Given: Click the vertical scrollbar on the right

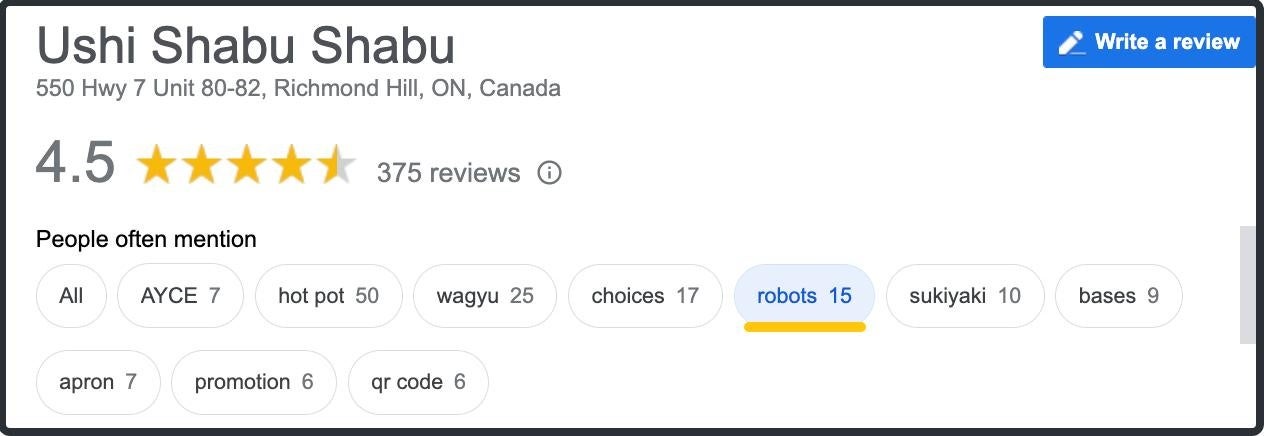Looking at the screenshot, I should (x=1247, y=285).
